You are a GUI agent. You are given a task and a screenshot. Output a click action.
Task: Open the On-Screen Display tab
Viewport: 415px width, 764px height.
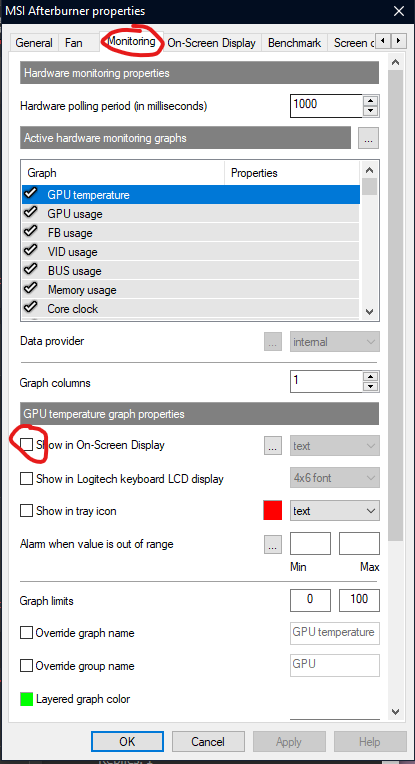pos(211,42)
